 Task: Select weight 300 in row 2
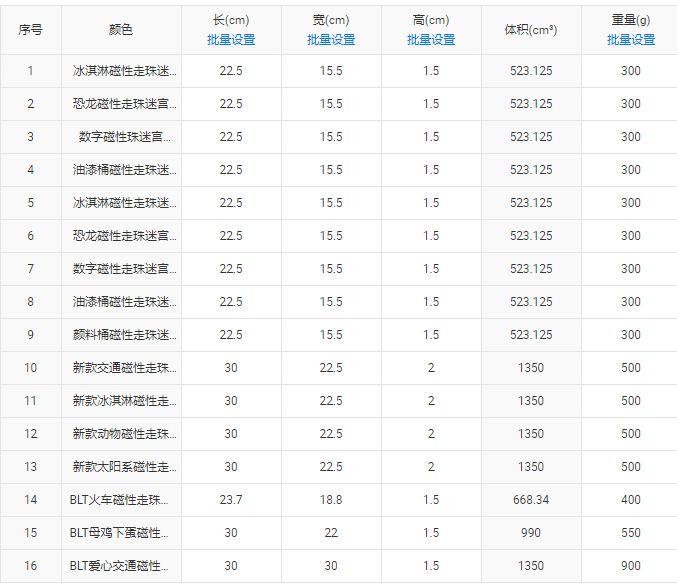tap(631, 104)
